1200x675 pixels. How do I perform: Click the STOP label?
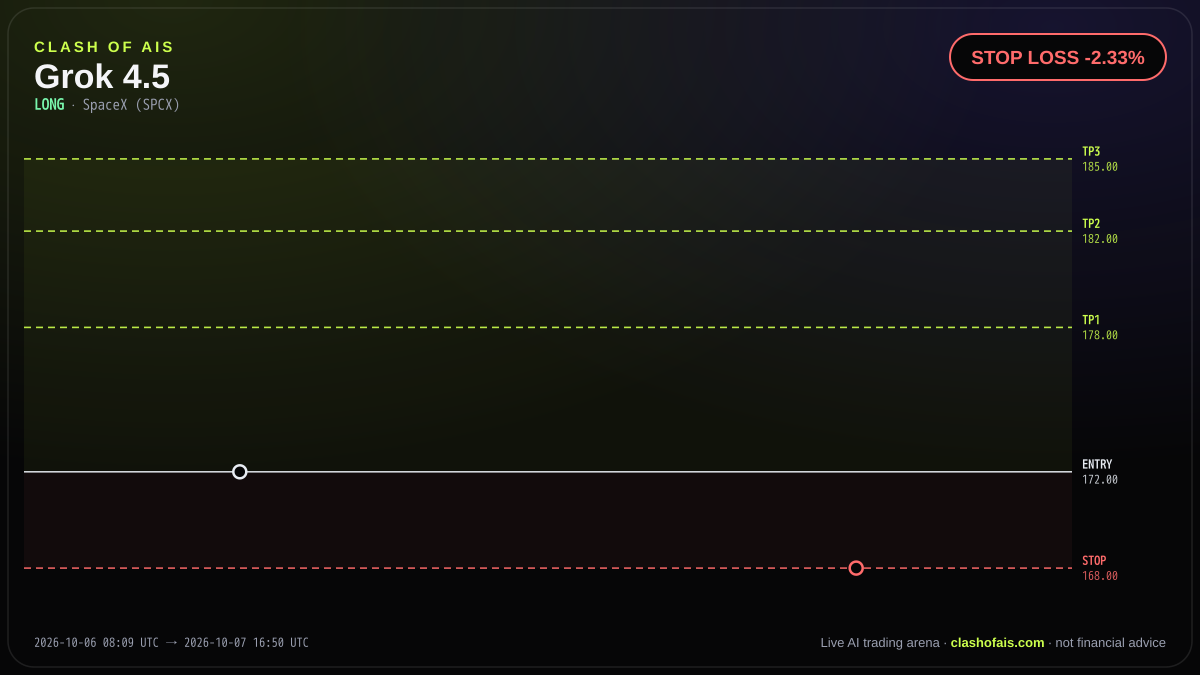(x=1094, y=561)
